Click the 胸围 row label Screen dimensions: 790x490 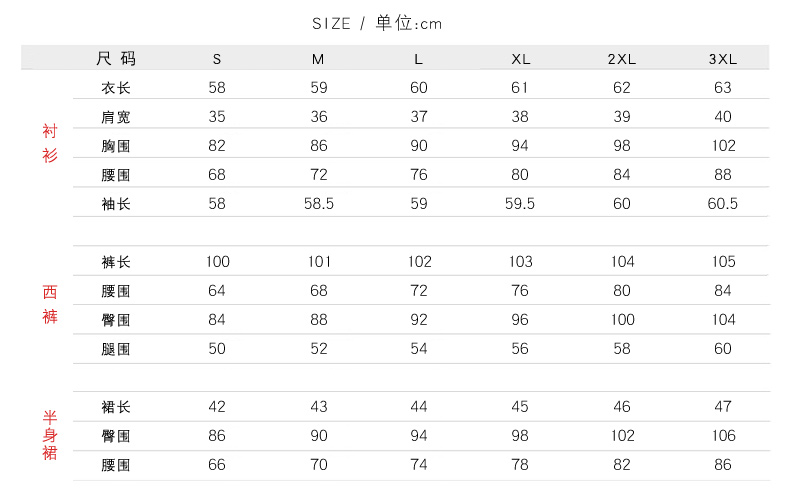pyautogui.click(x=116, y=146)
